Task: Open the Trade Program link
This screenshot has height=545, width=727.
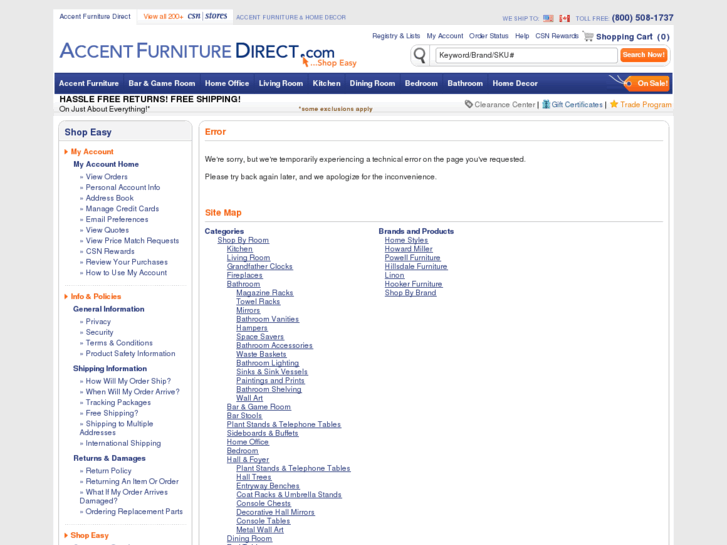Action: coord(646,105)
